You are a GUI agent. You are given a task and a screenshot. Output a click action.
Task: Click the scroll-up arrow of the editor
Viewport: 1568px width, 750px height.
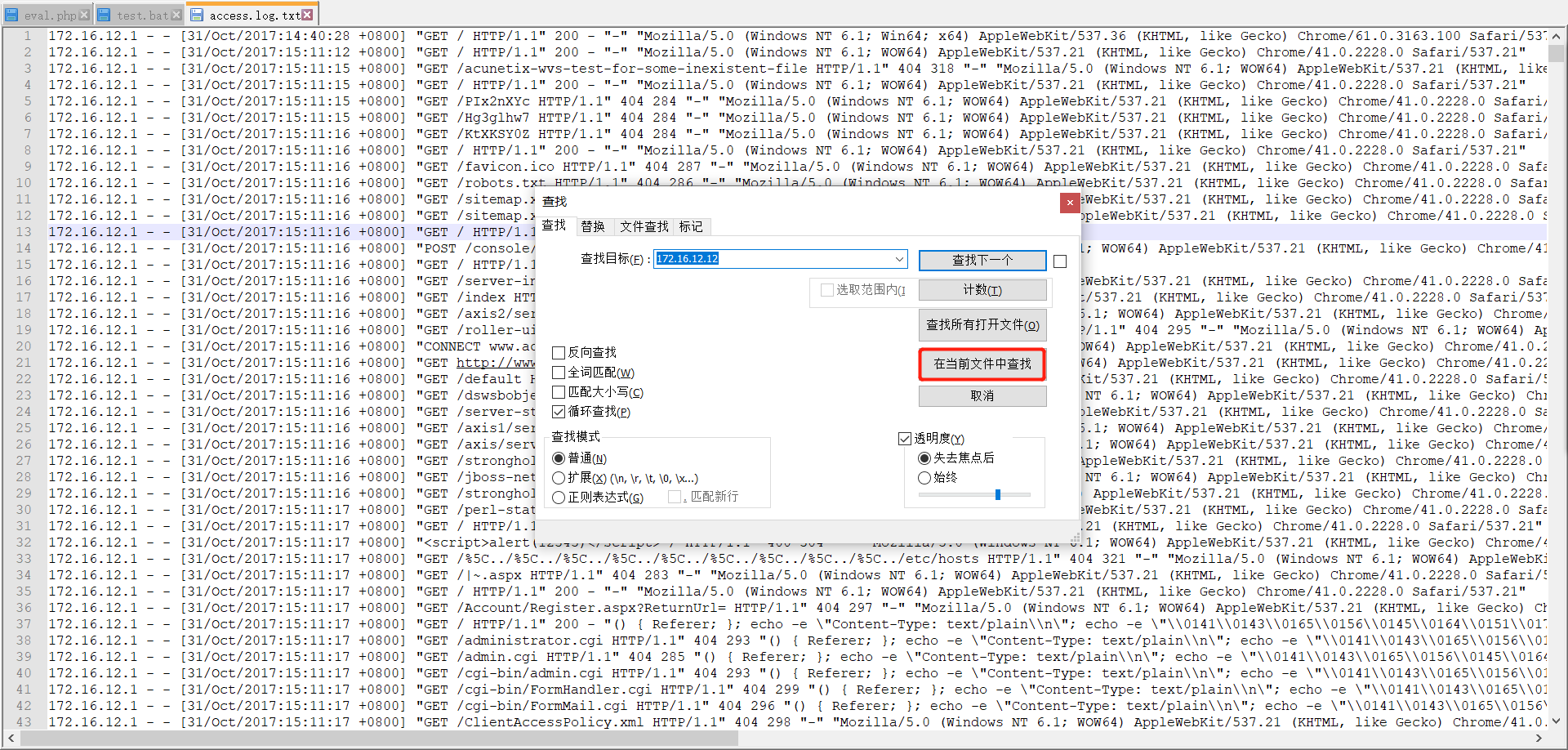click(1557, 36)
